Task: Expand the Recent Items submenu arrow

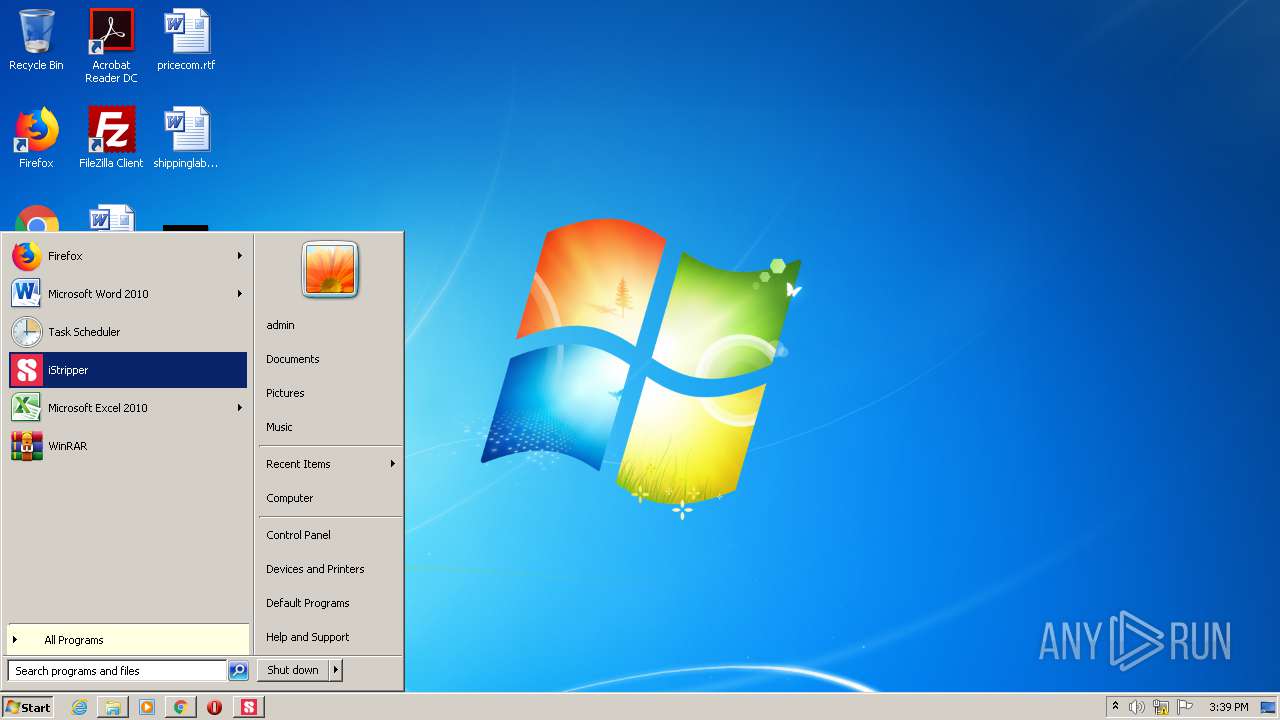Action: pos(392,464)
